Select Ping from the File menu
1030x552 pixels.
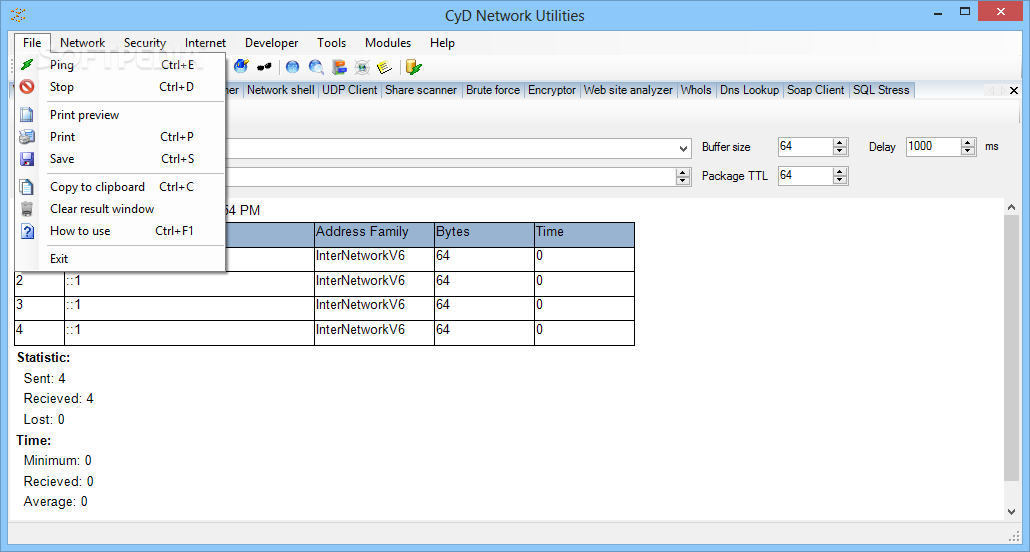pos(120,65)
